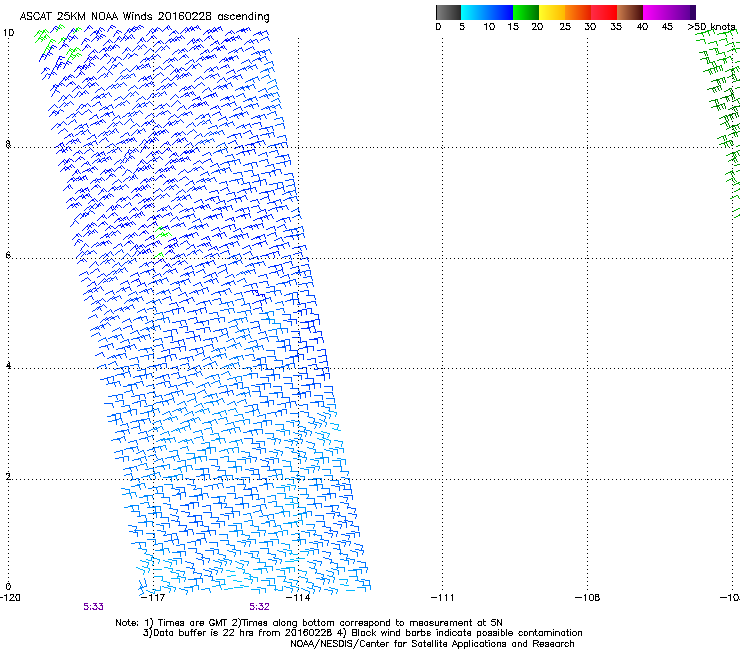Click the latitude axis label '0'
The width and height of the screenshot is (740, 650).
8,586
